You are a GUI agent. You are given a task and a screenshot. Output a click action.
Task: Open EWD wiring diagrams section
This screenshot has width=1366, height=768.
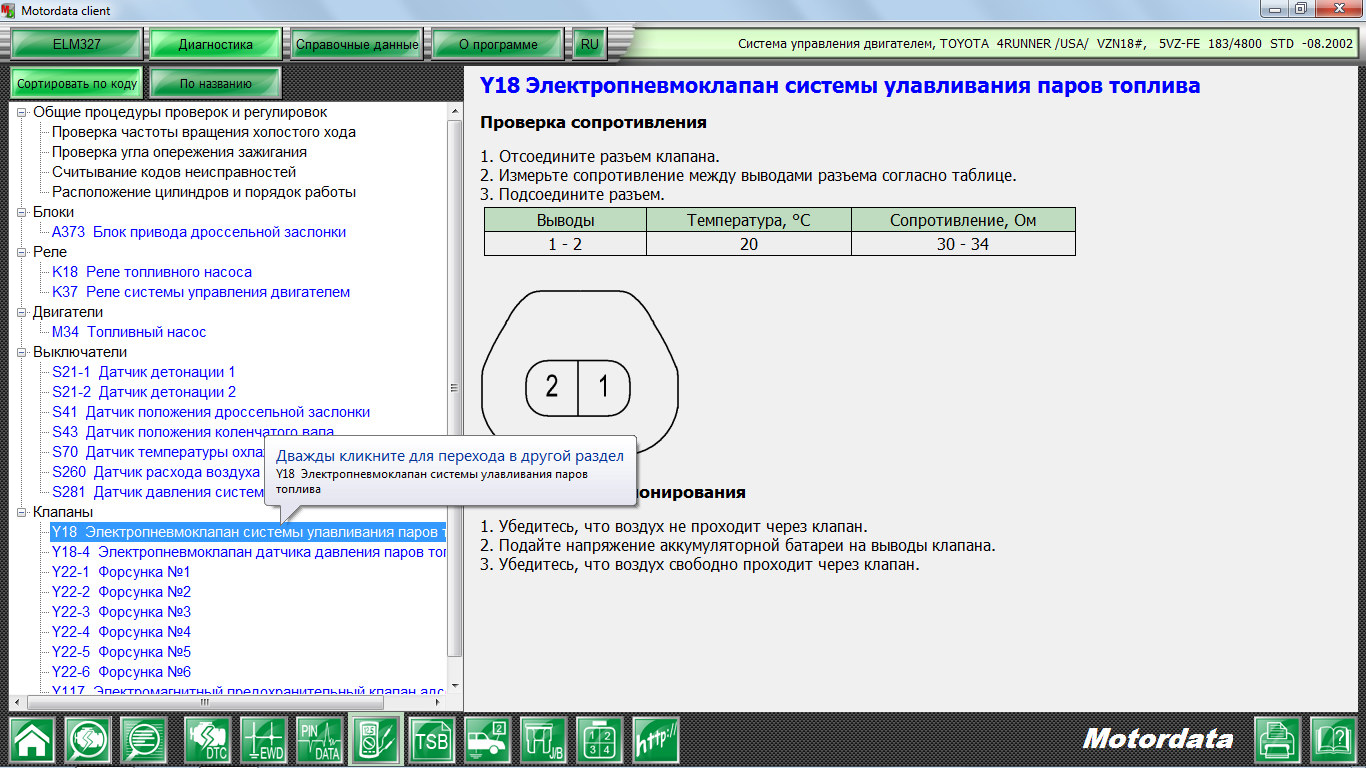(264, 741)
